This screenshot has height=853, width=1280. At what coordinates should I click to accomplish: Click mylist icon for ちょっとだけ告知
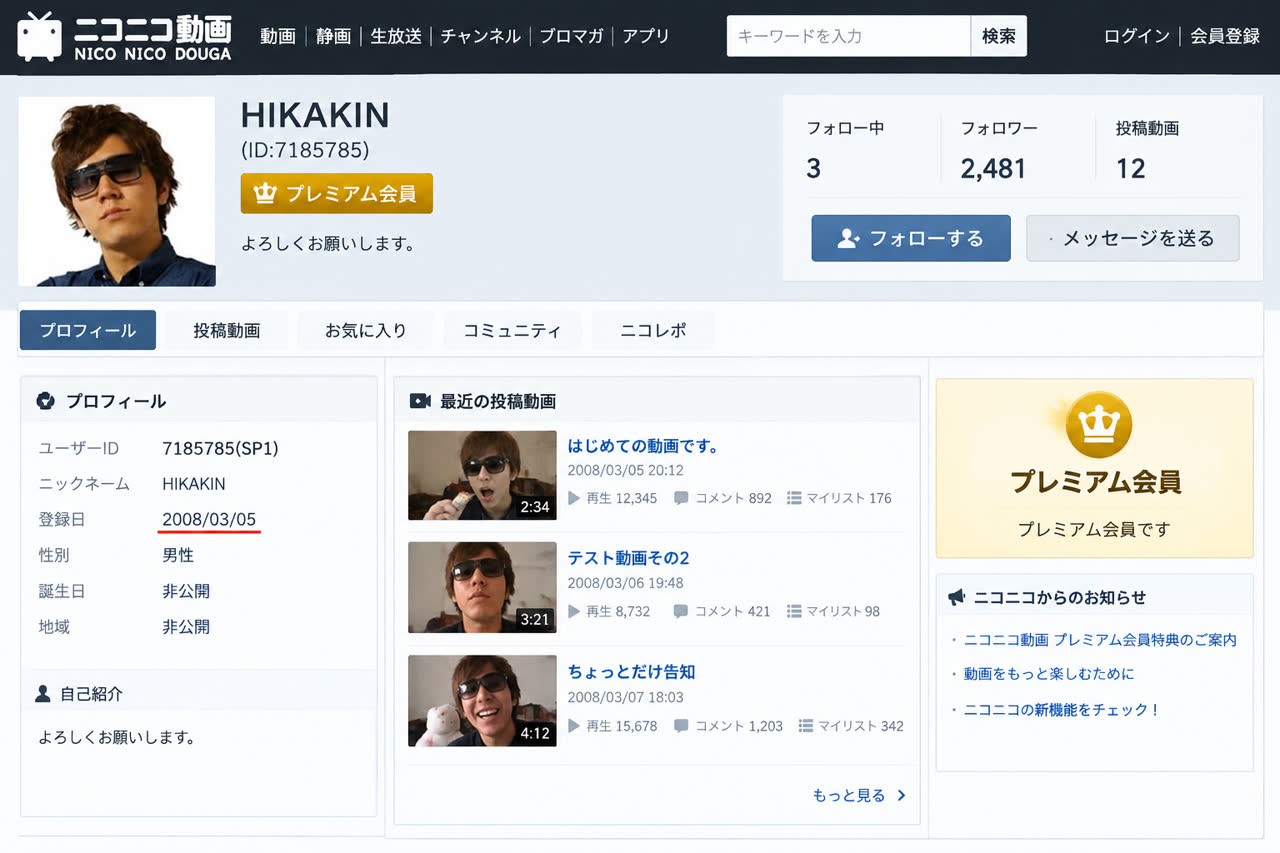806,726
